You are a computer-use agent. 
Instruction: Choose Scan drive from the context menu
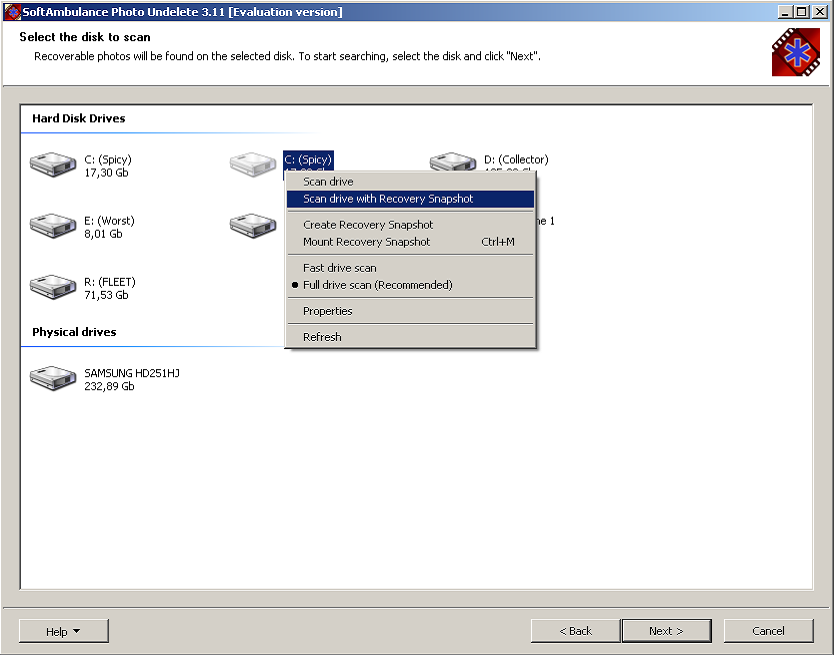pyautogui.click(x=410, y=182)
